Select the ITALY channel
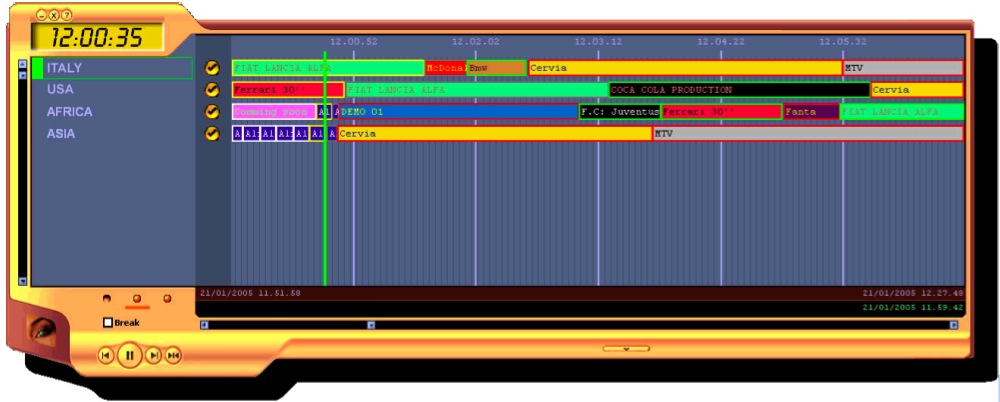 pos(112,68)
